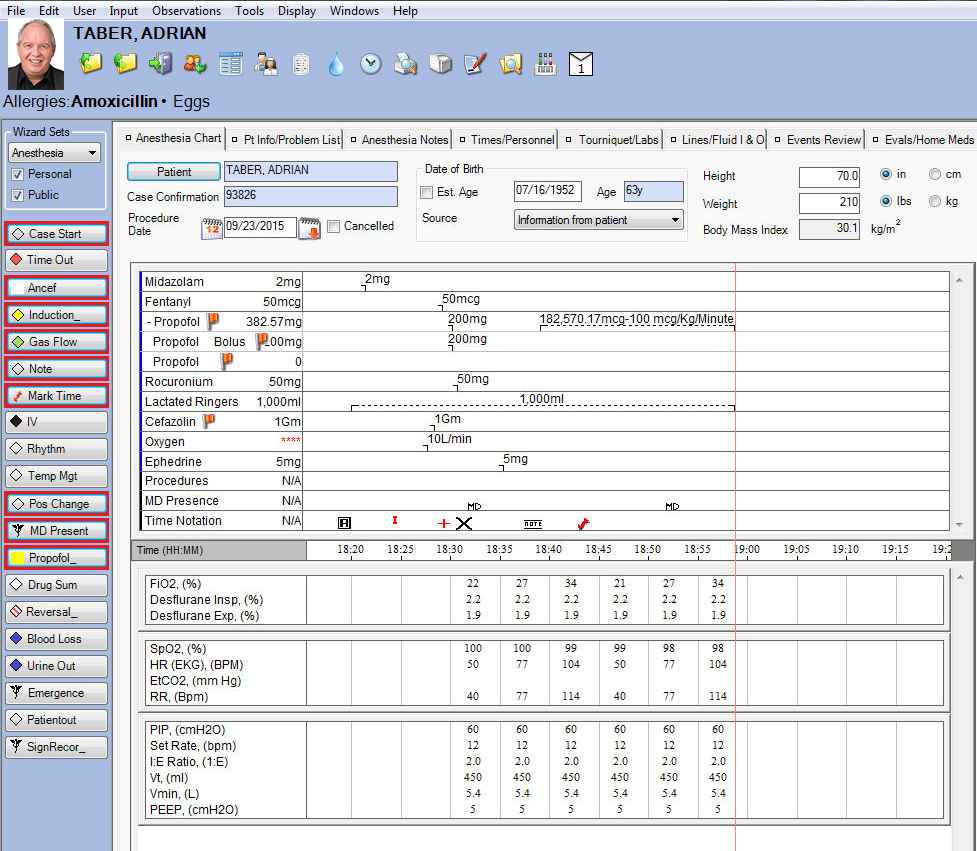Image resolution: width=977 pixels, height=851 pixels.
Task: Open the signature pen toolbar icon
Action: (475, 63)
